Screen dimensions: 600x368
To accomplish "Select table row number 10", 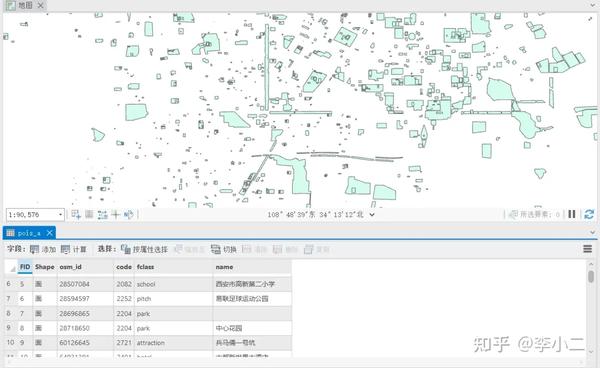I will pyautogui.click(x=10, y=342).
